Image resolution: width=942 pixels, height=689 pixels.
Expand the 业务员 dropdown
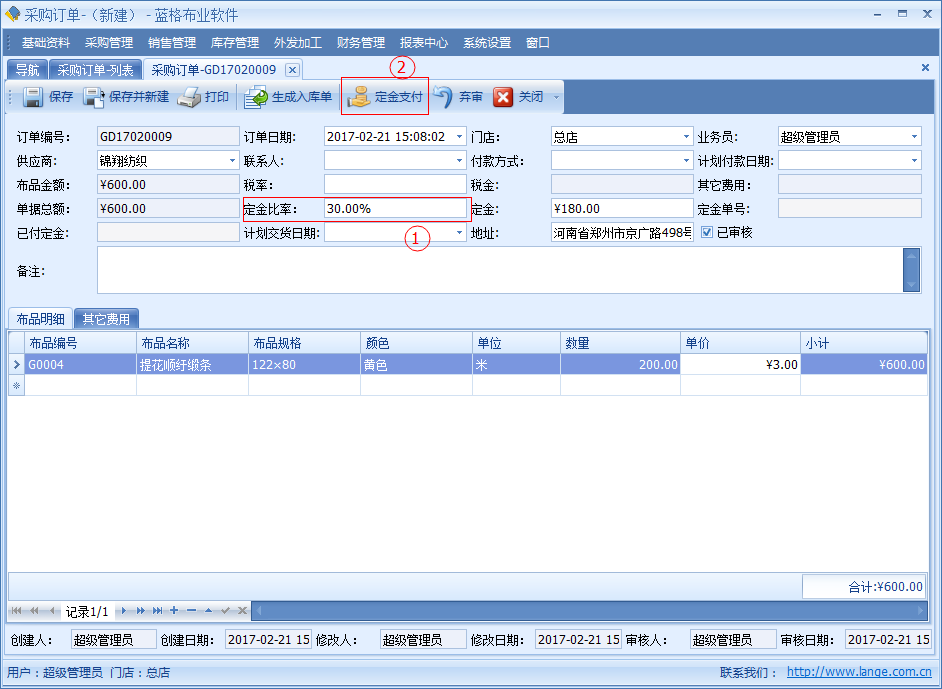click(914, 136)
